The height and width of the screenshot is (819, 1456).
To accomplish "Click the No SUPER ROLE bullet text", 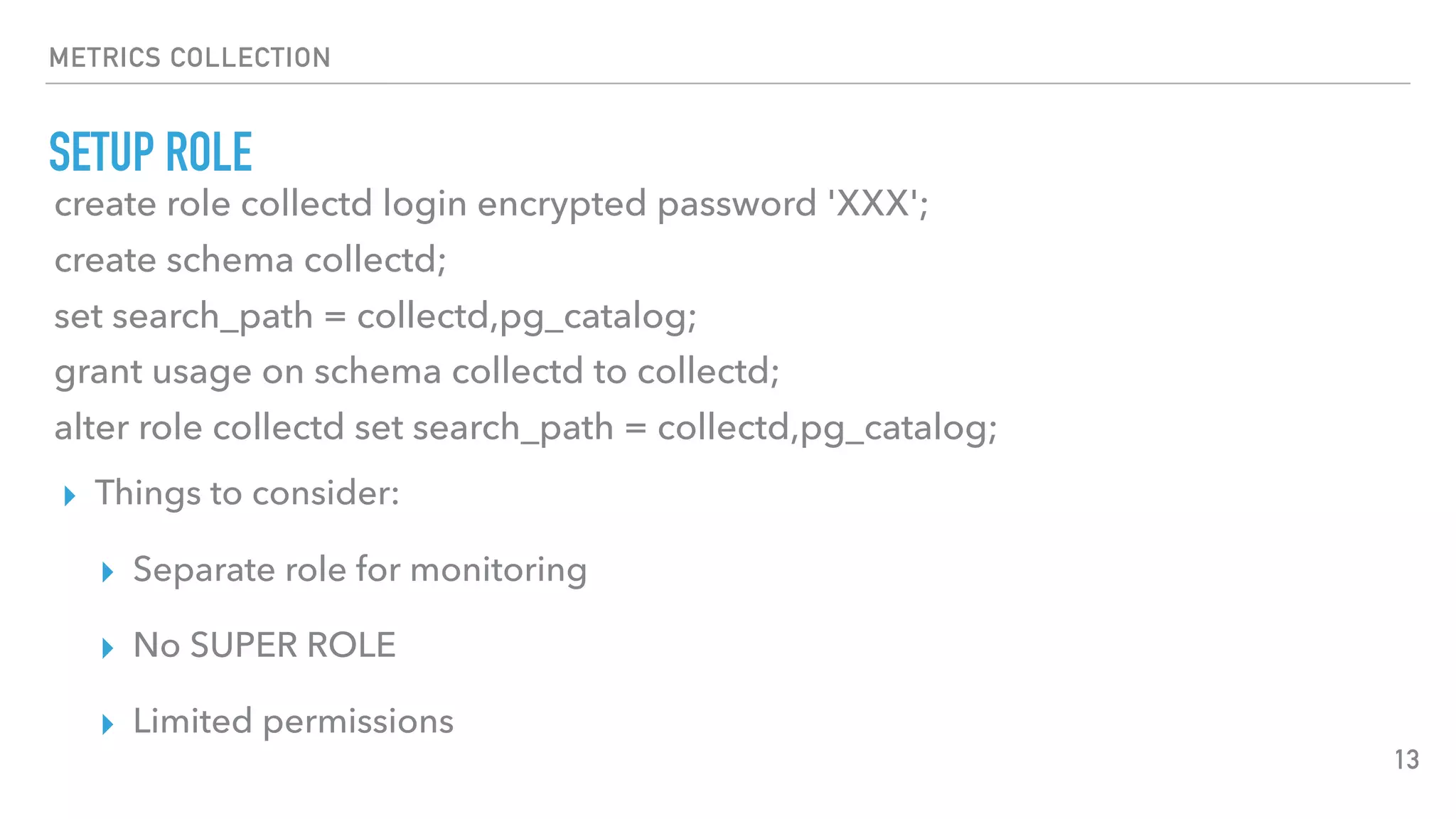I will coord(264,646).
